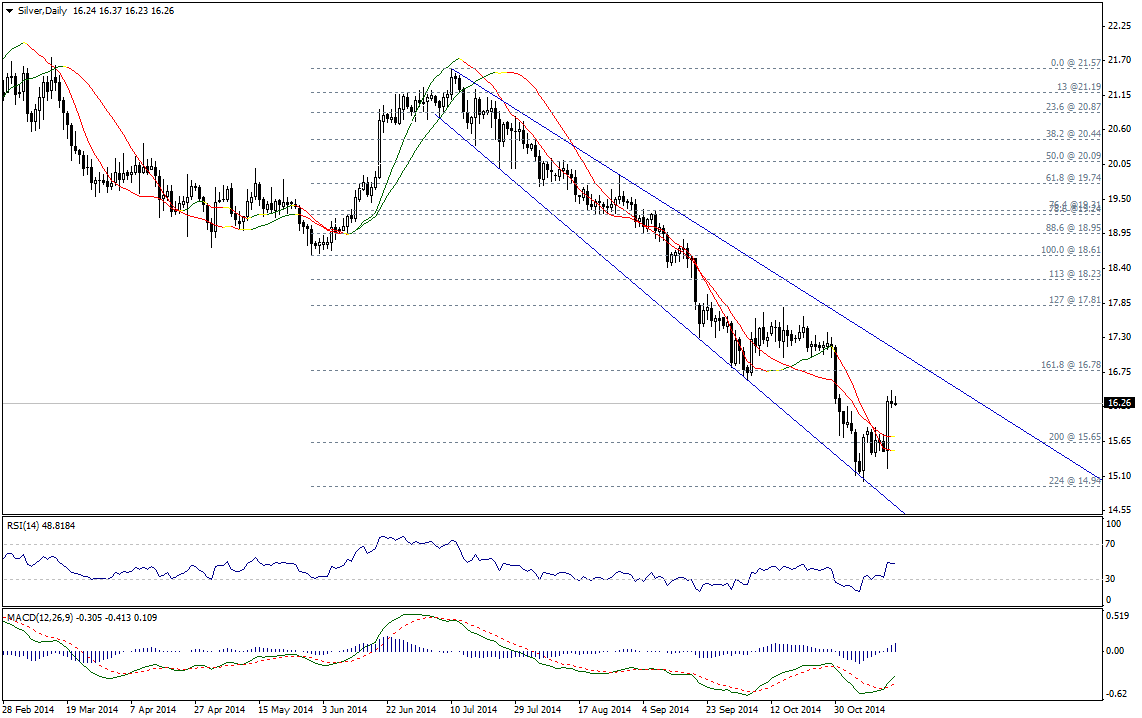The width and height of the screenshot is (1142, 718).
Task: Select the Fibonacci label 113 @ 18.23
Action: 1076,274
